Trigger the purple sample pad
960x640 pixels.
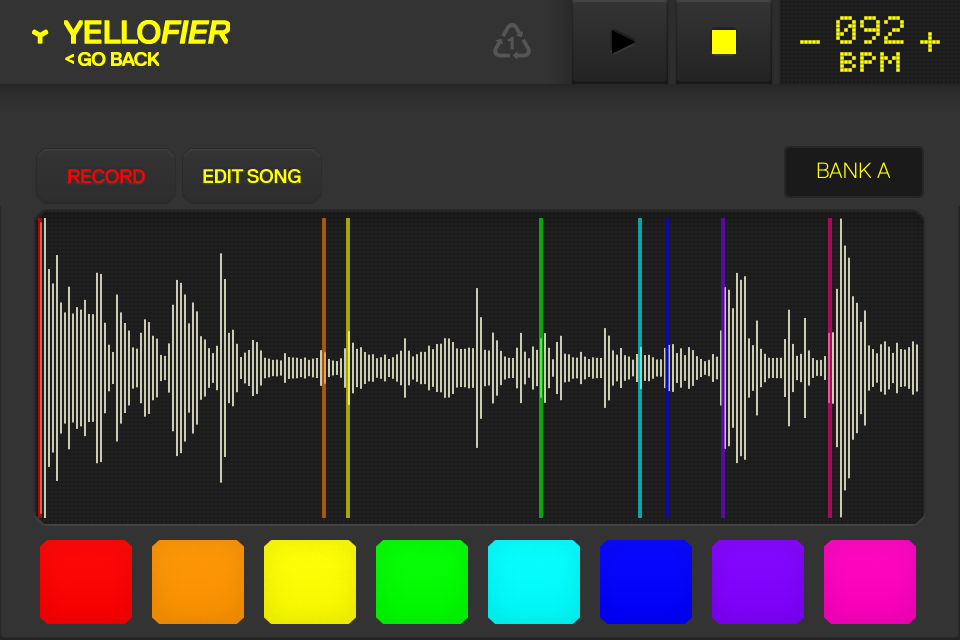(758, 581)
